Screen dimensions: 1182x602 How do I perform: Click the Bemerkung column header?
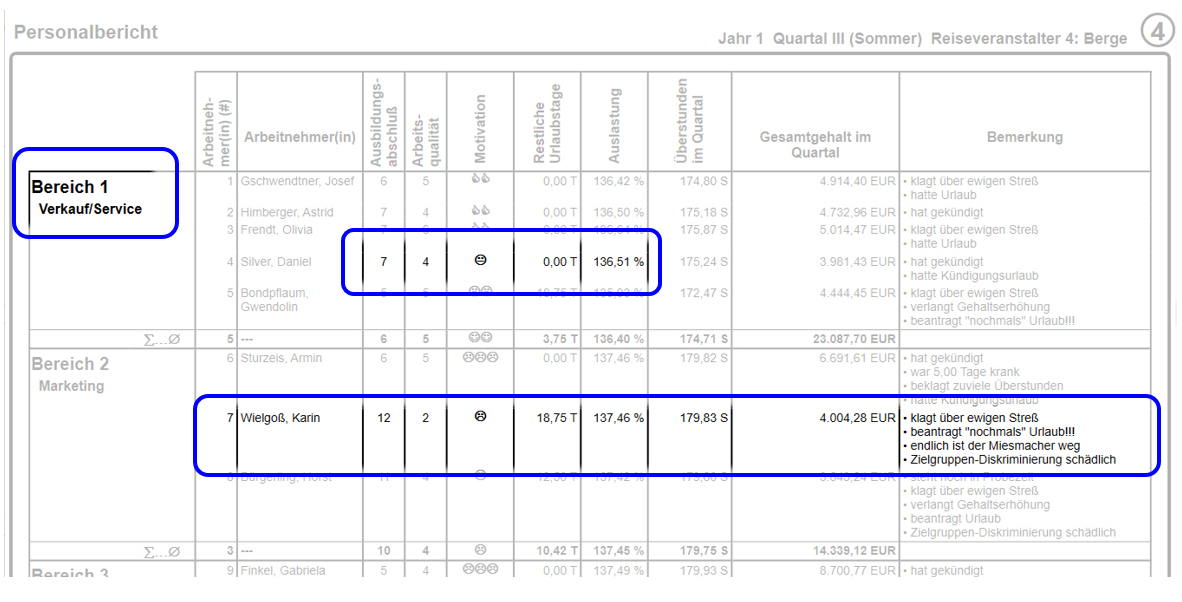pos(1024,137)
